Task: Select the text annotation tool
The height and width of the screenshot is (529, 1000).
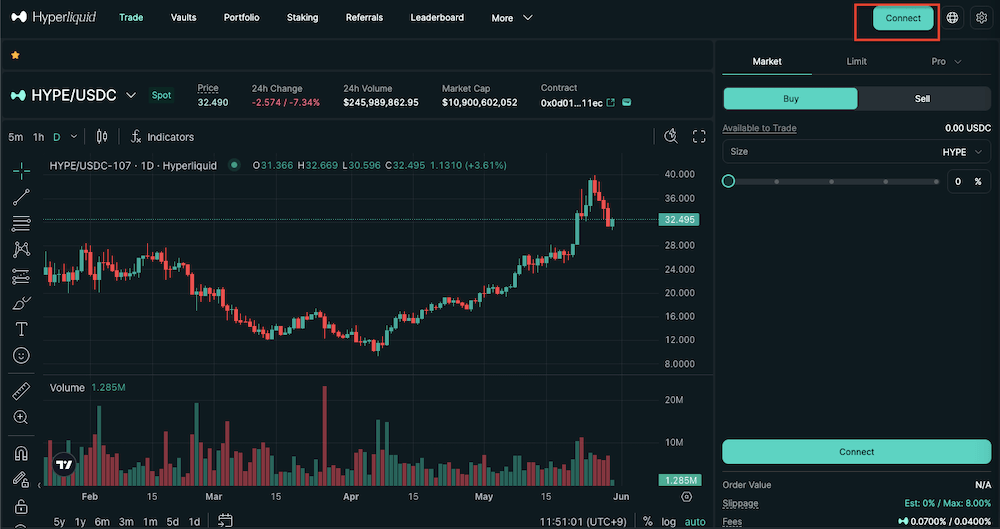Action: pyautogui.click(x=21, y=329)
